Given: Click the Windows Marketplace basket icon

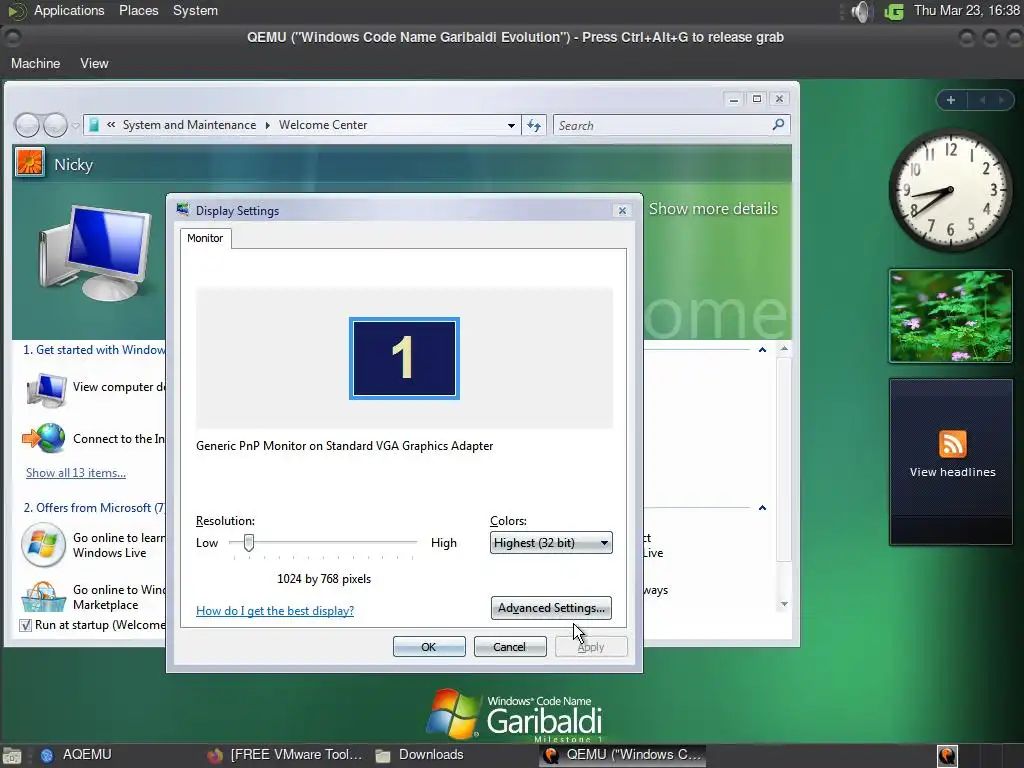Looking at the screenshot, I should [x=44, y=596].
